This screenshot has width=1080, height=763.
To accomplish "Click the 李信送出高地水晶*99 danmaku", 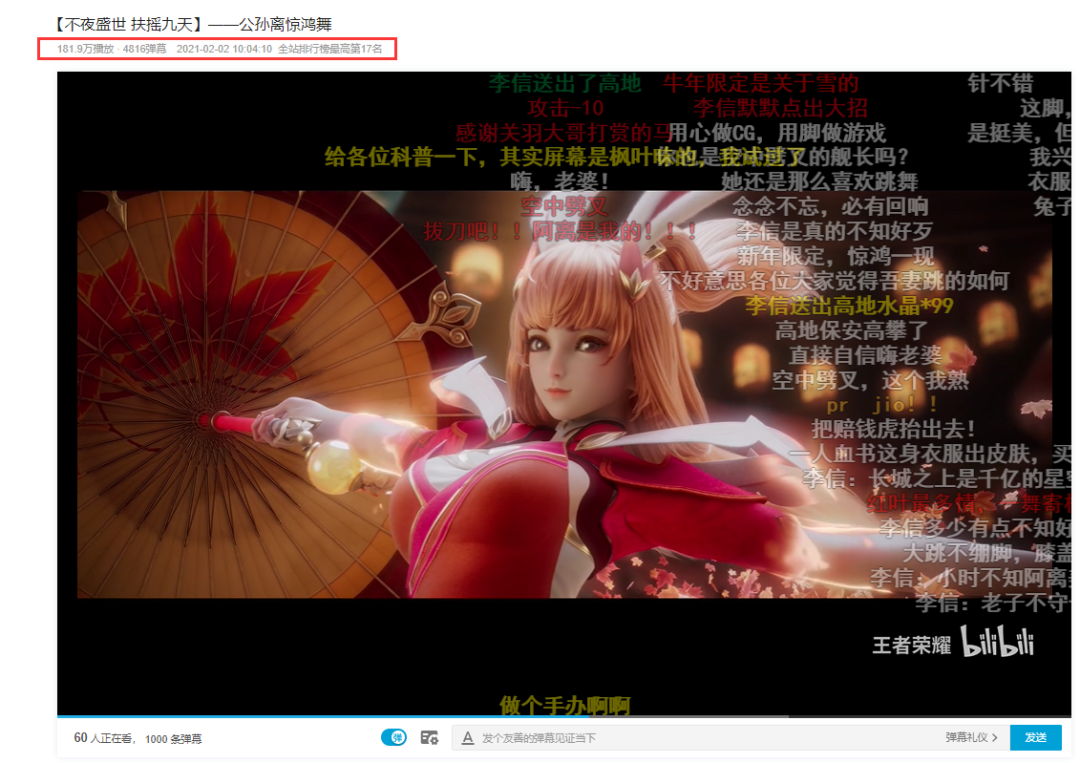I will (849, 305).
